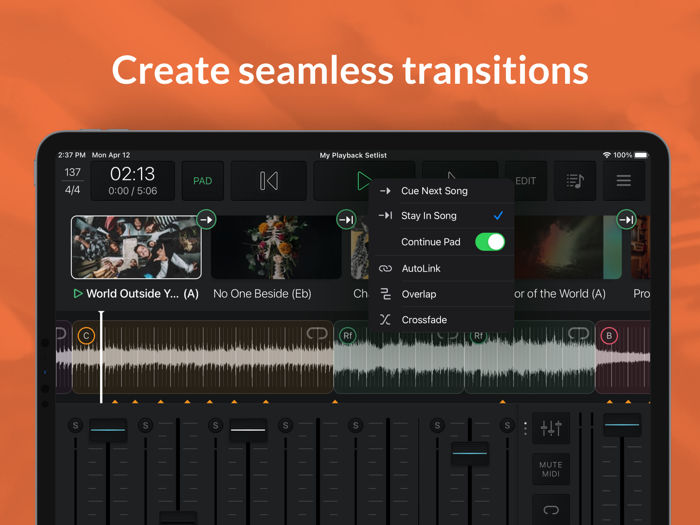Select the AutoLink transition
This screenshot has width=700, height=525.
[442, 268]
